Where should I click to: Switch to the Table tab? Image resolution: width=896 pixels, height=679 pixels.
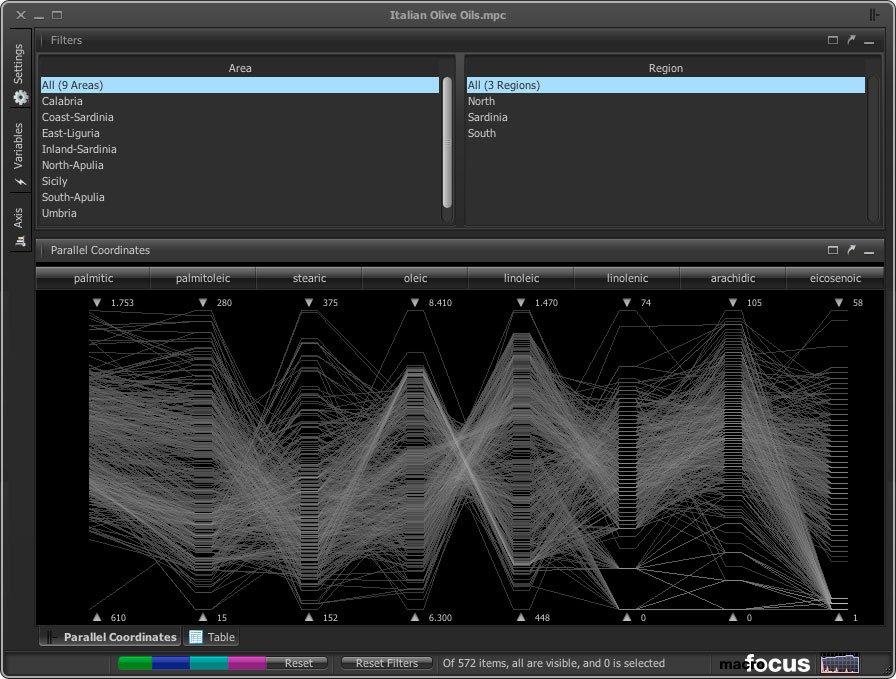click(211, 637)
